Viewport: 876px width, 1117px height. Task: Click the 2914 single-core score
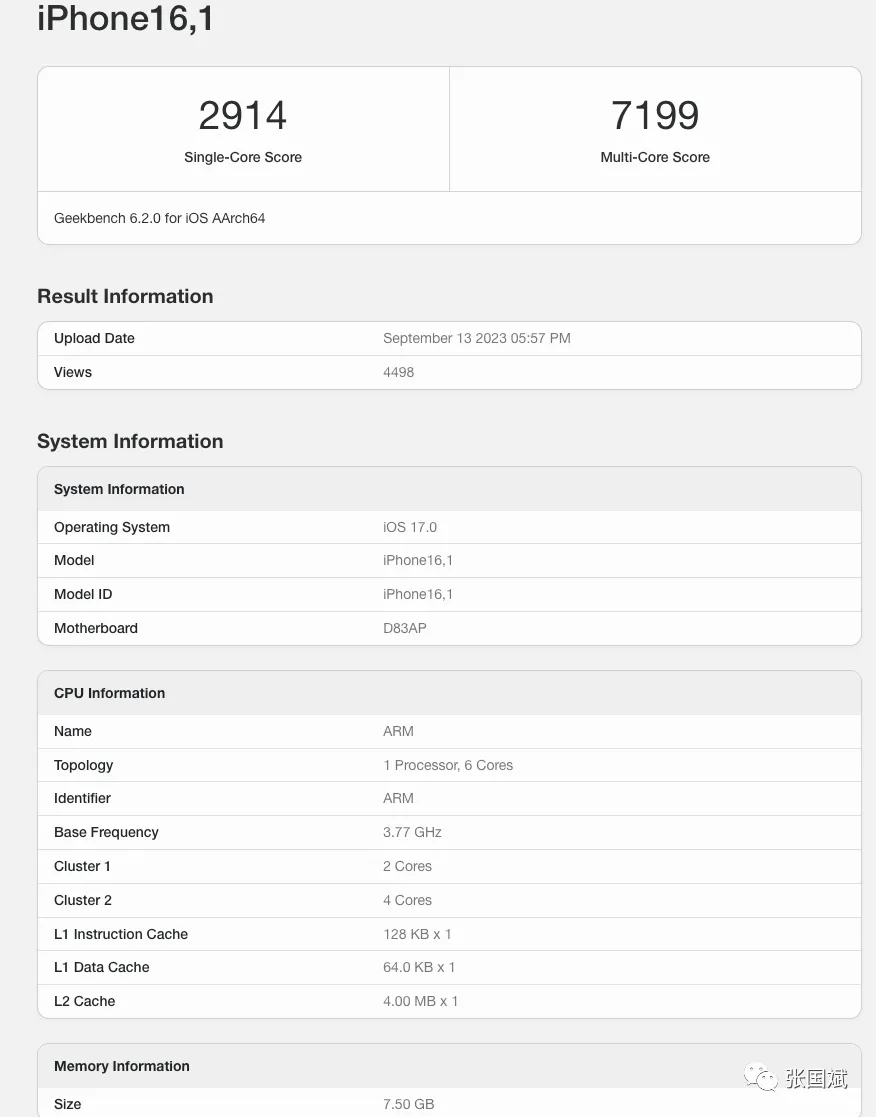[x=243, y=116]
